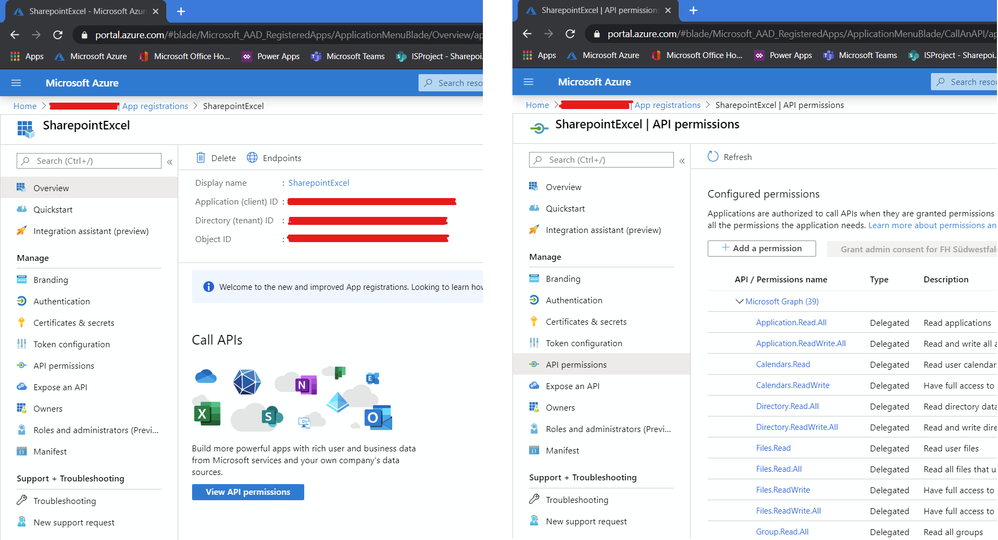The image size is (998, 540).
Task: Open Files.Read permission
Action: (773, 448)
